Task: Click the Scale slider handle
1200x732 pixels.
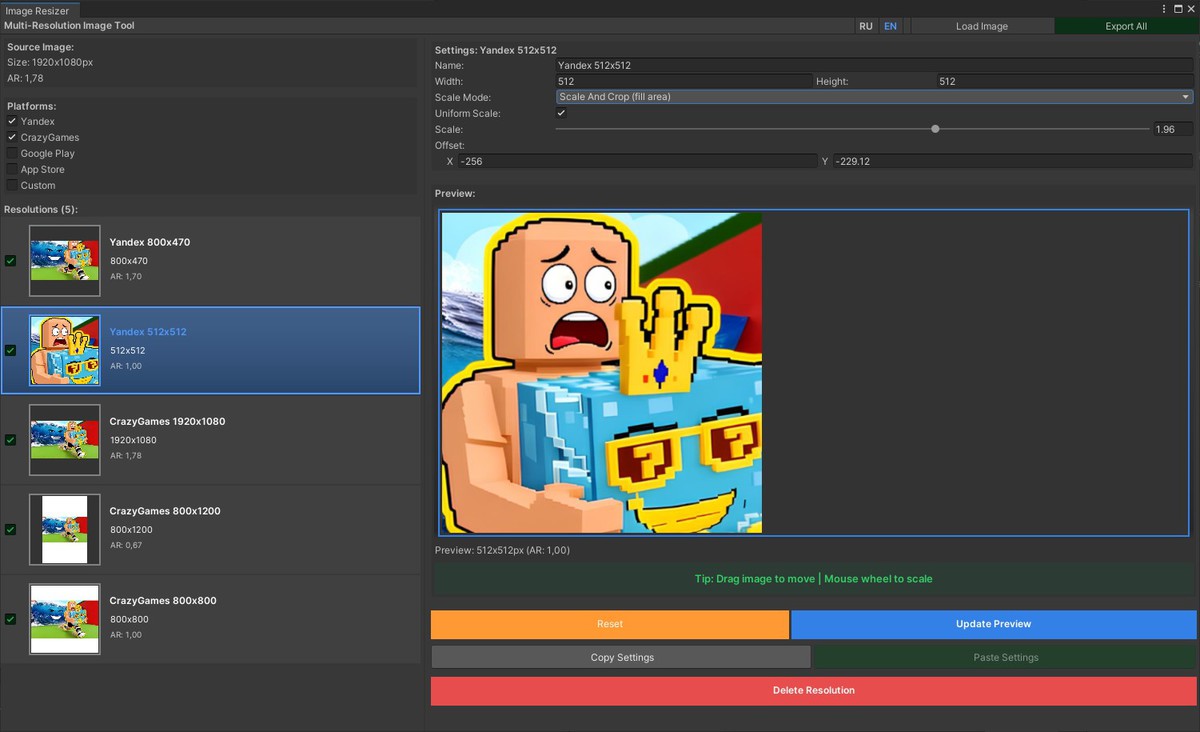Action: 935,129
